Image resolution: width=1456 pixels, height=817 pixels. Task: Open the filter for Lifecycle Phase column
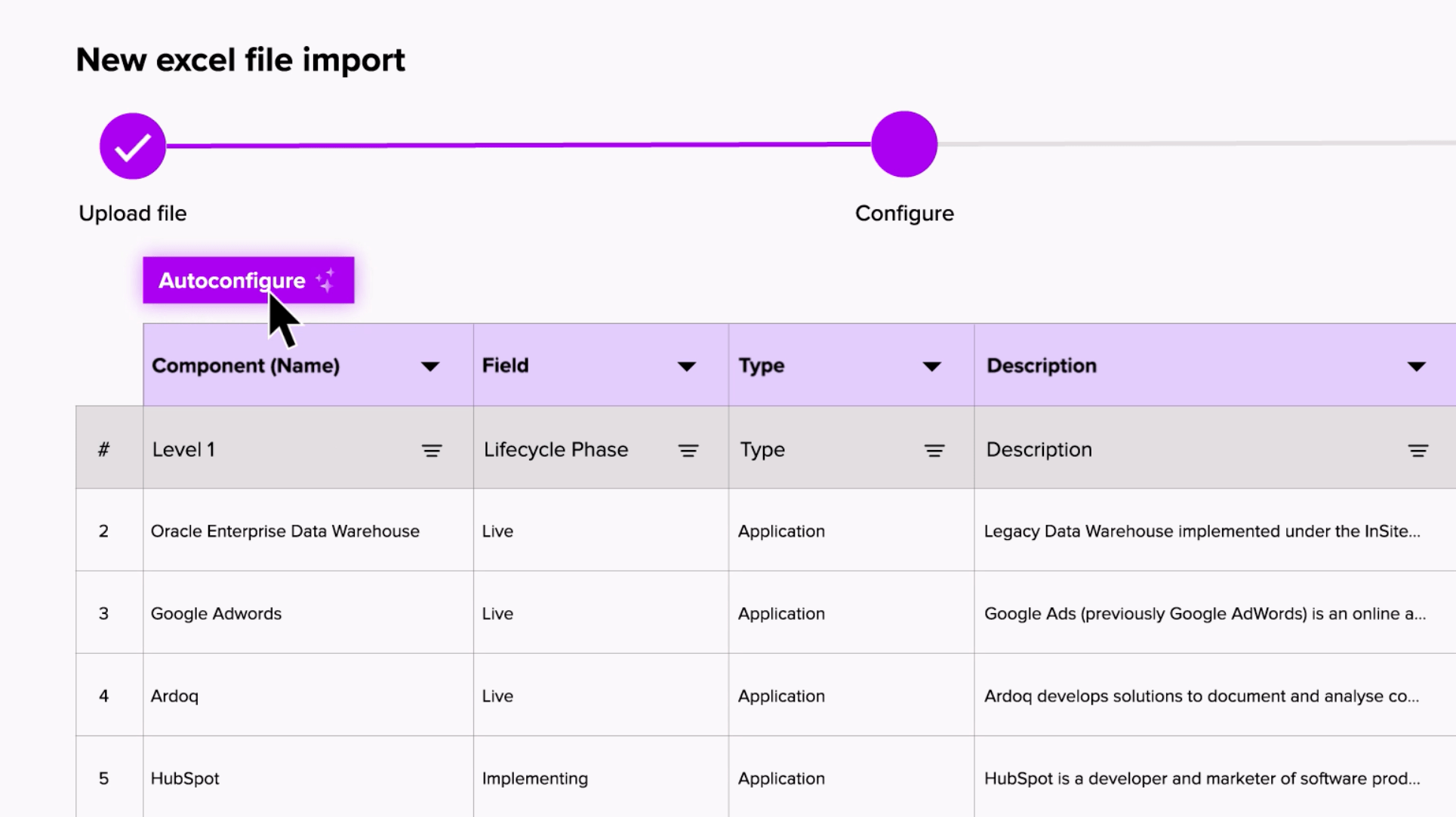click(x=688, y=450)
